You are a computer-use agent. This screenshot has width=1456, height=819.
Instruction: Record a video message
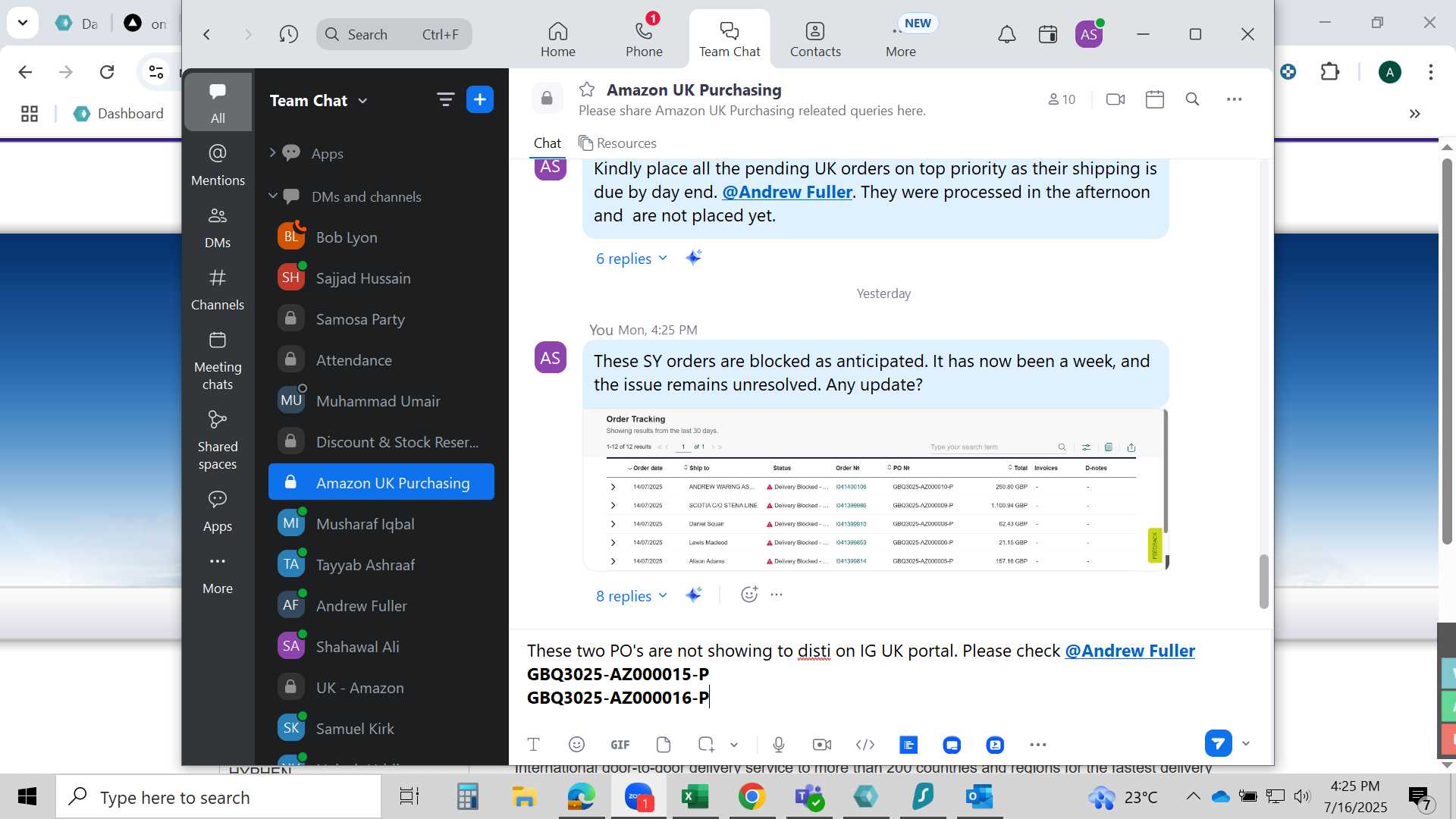[821, 745]
